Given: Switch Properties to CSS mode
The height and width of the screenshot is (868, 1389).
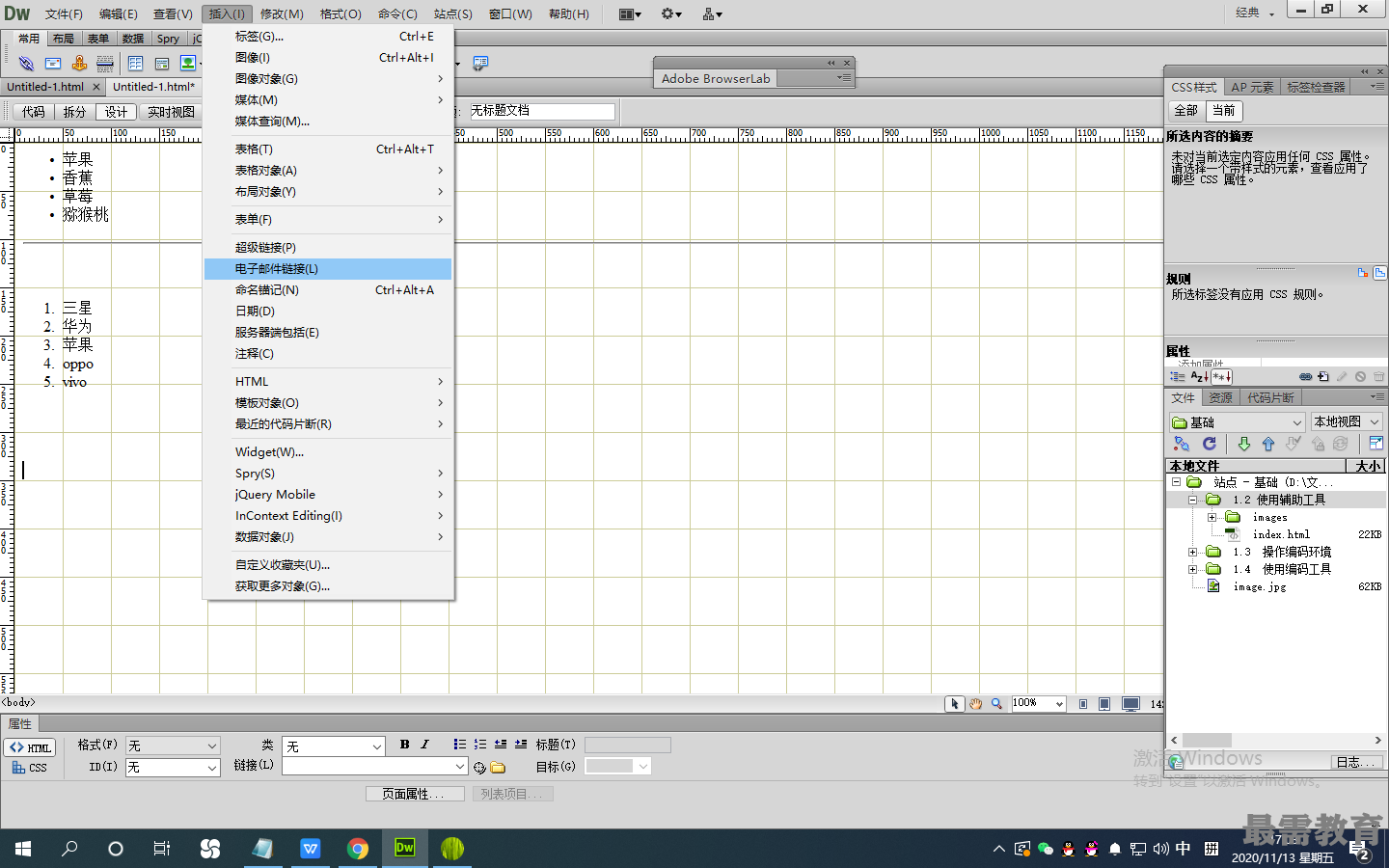Looking at the screenshot, I should 31,768.
